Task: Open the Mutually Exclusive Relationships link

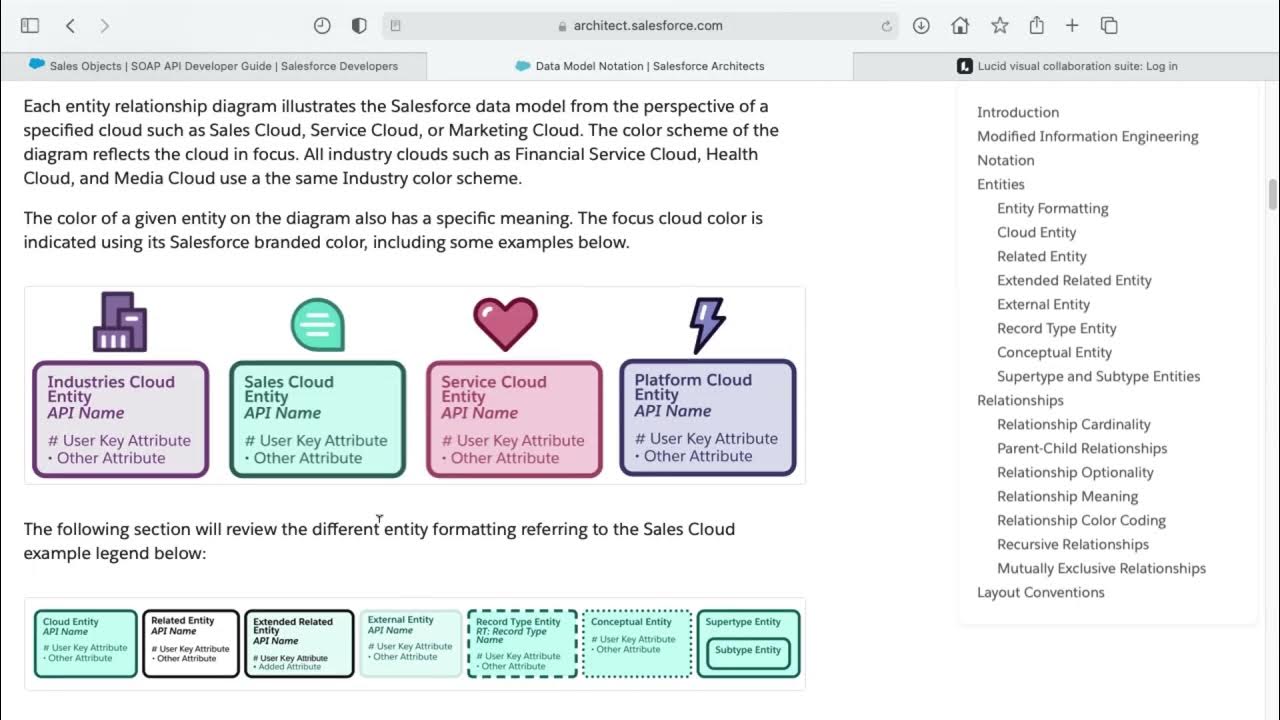Action: point(1101,568)
